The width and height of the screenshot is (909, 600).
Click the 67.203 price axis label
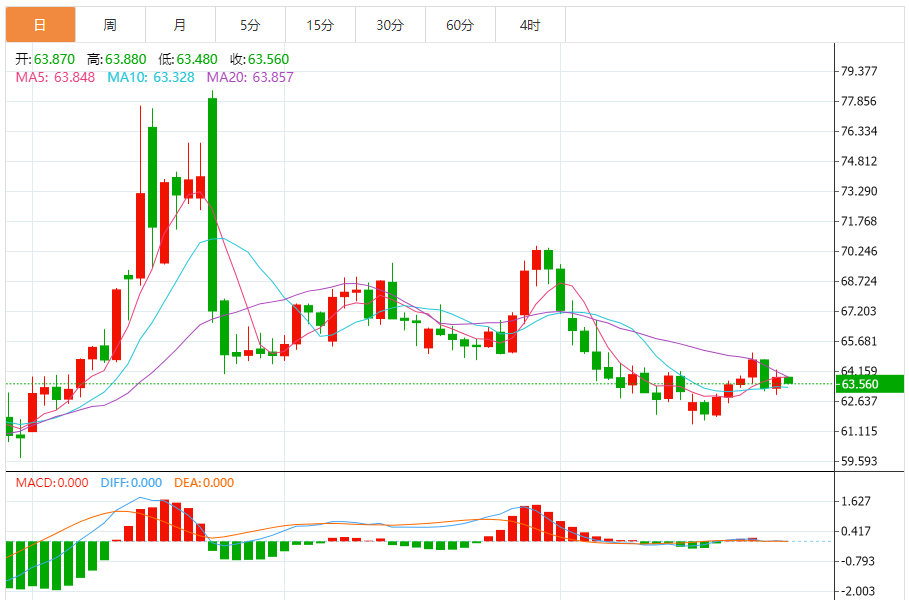[x=859, y=311]
